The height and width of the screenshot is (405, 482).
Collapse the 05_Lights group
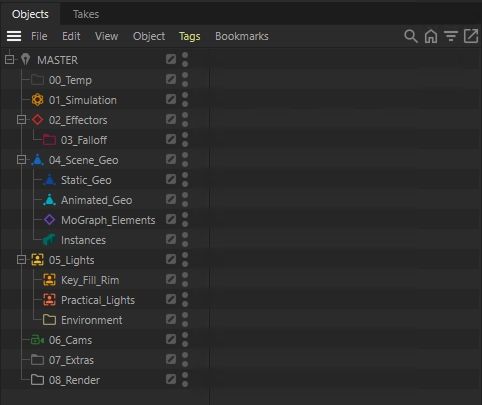21,260
